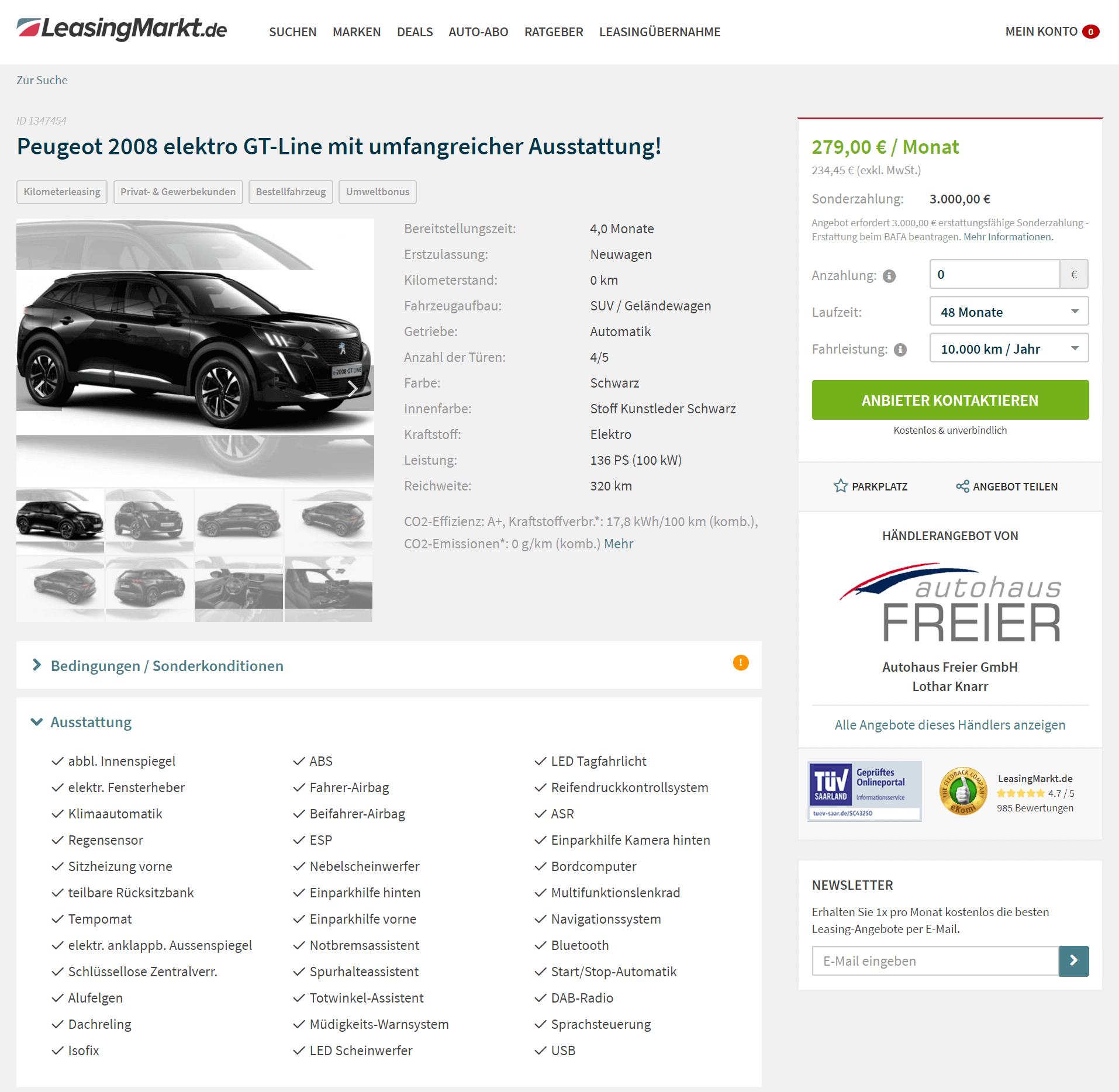Click the LeasingMarkt.de logo
This screenshot has height=1092, width=1119.
122,29
